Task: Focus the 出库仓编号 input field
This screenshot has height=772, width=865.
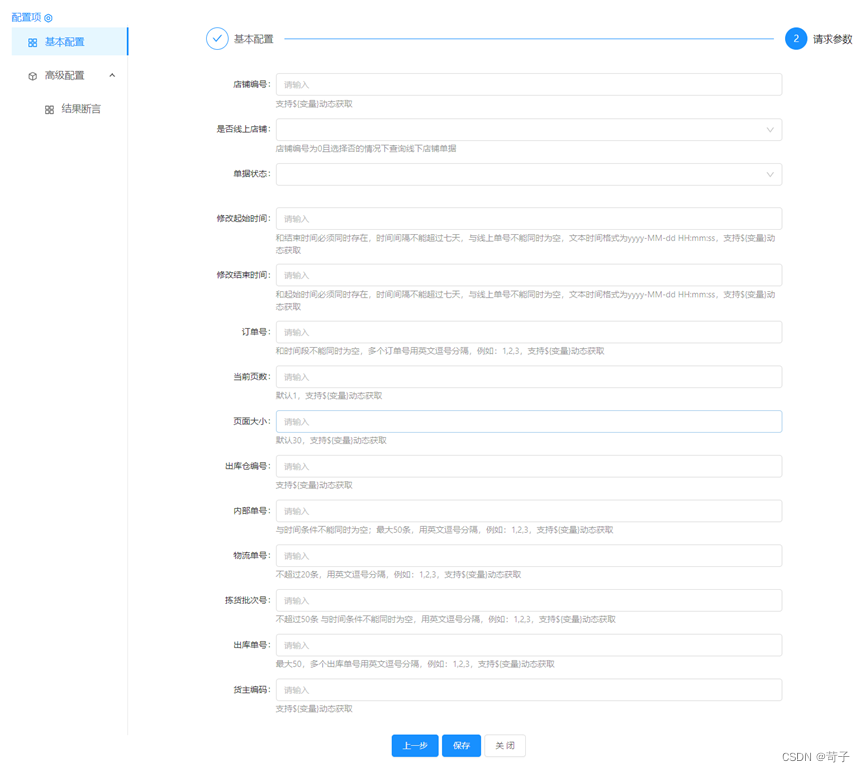Action: click(528, 466)
